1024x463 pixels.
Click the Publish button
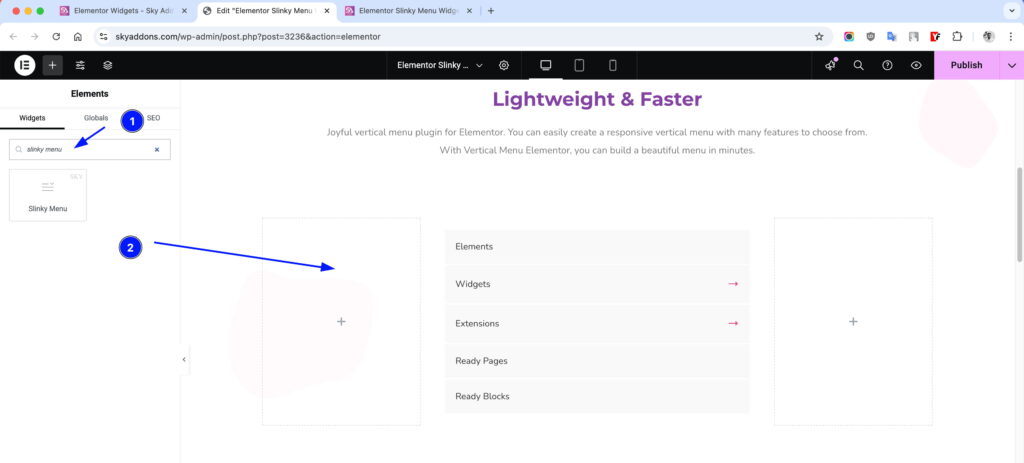pyautogui.click(x=966, y=65)
